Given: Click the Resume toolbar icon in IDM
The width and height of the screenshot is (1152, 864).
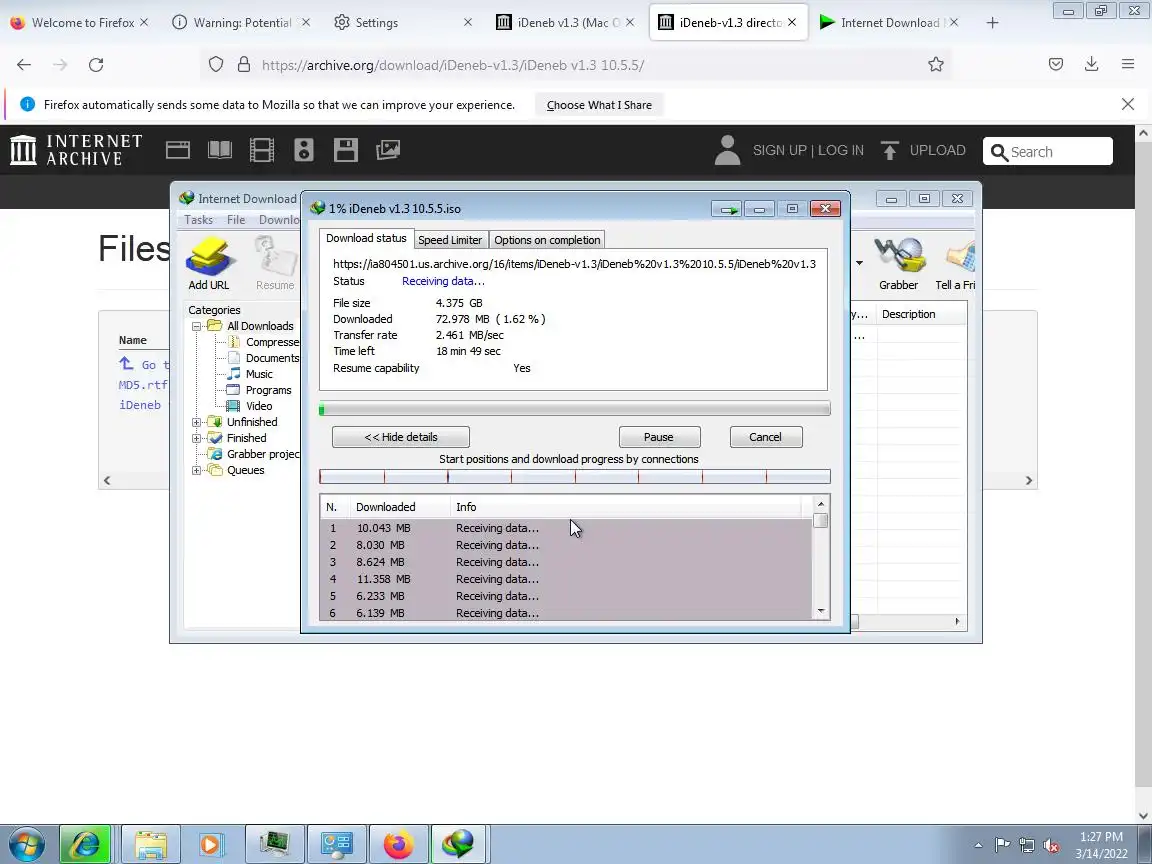Looking at the screenshot, I should click(275, 263).
